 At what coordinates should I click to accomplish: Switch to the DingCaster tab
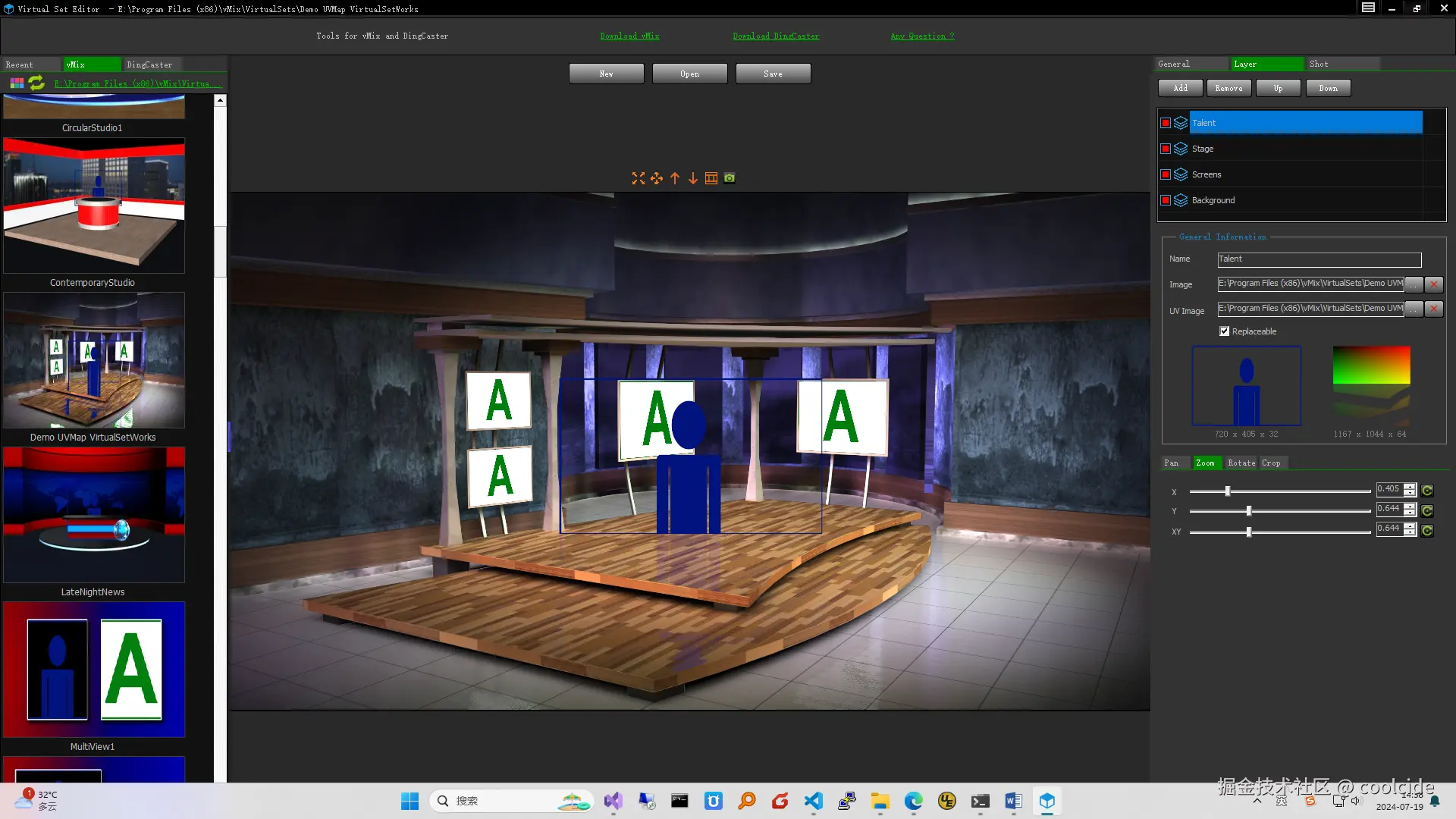coord(153,64)
